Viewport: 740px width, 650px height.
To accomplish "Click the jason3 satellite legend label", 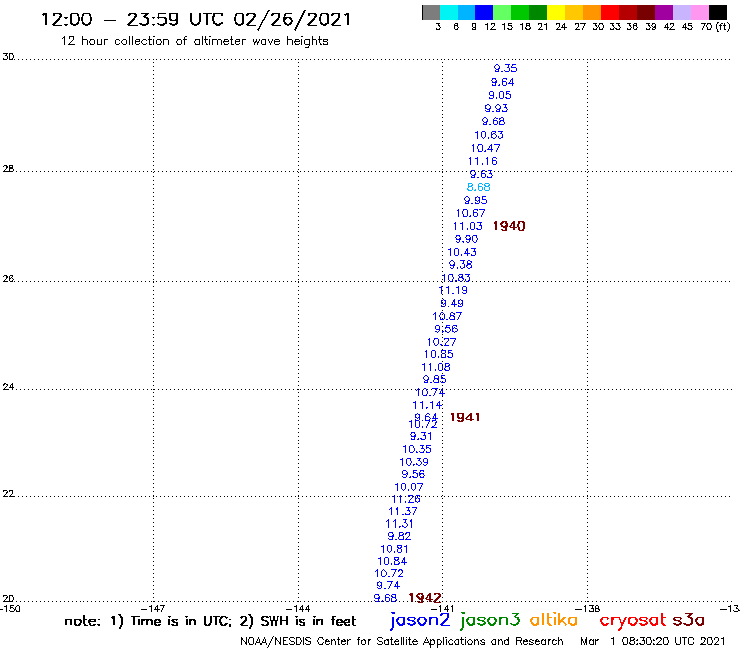I will (490, 620).
